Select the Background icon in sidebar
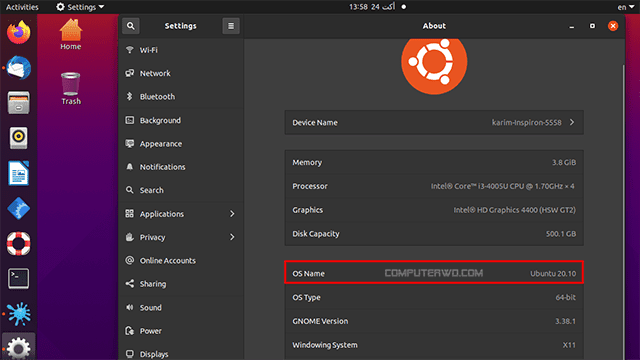 (130, 120)
